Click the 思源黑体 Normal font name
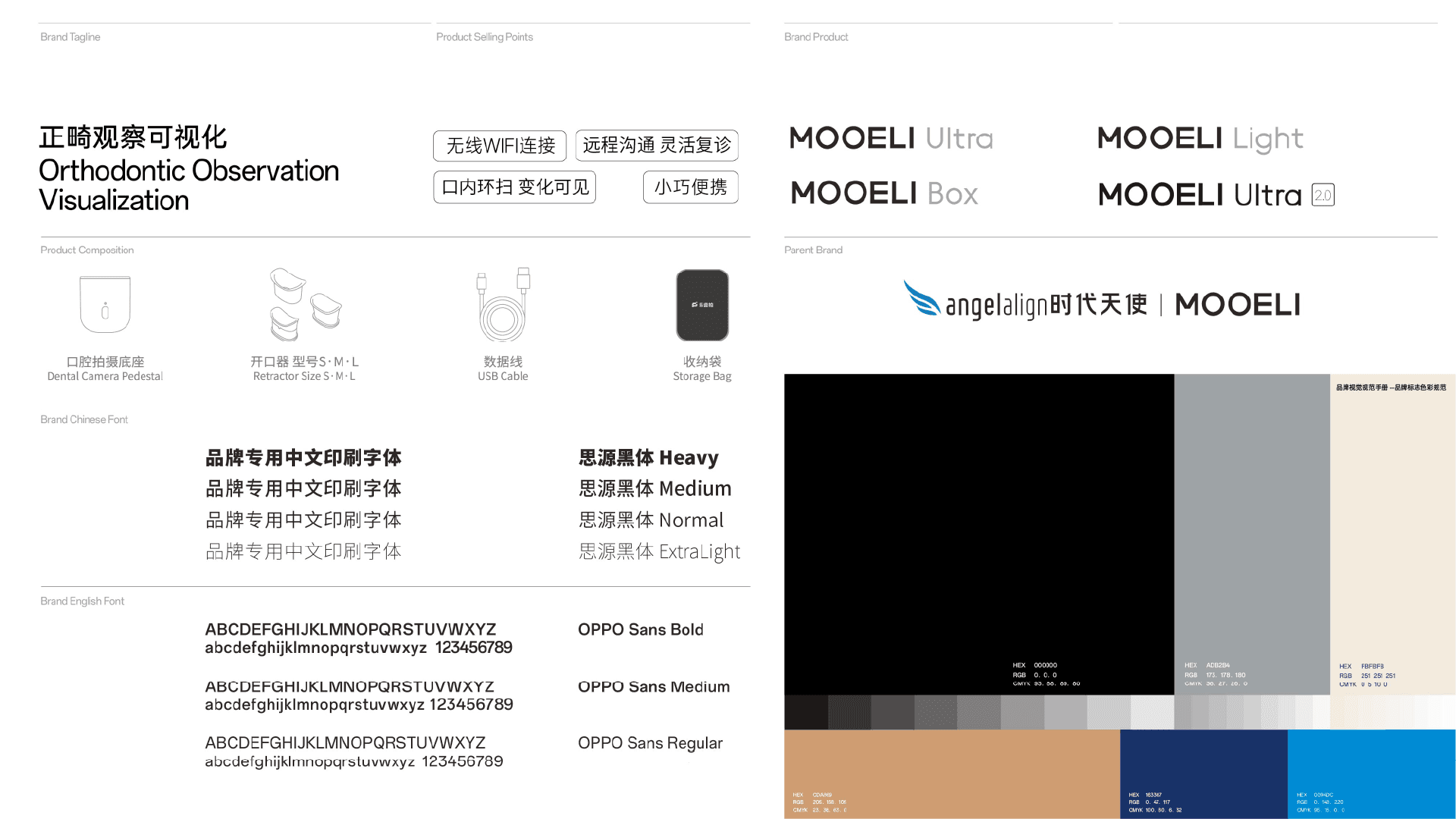The image size is (1456, 819). tap(651, 520)
